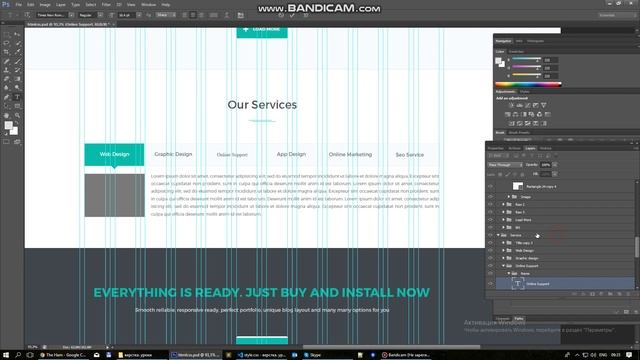640x360 pixels.
Task: Select the Eraser tool
Action: click(7, 79)
